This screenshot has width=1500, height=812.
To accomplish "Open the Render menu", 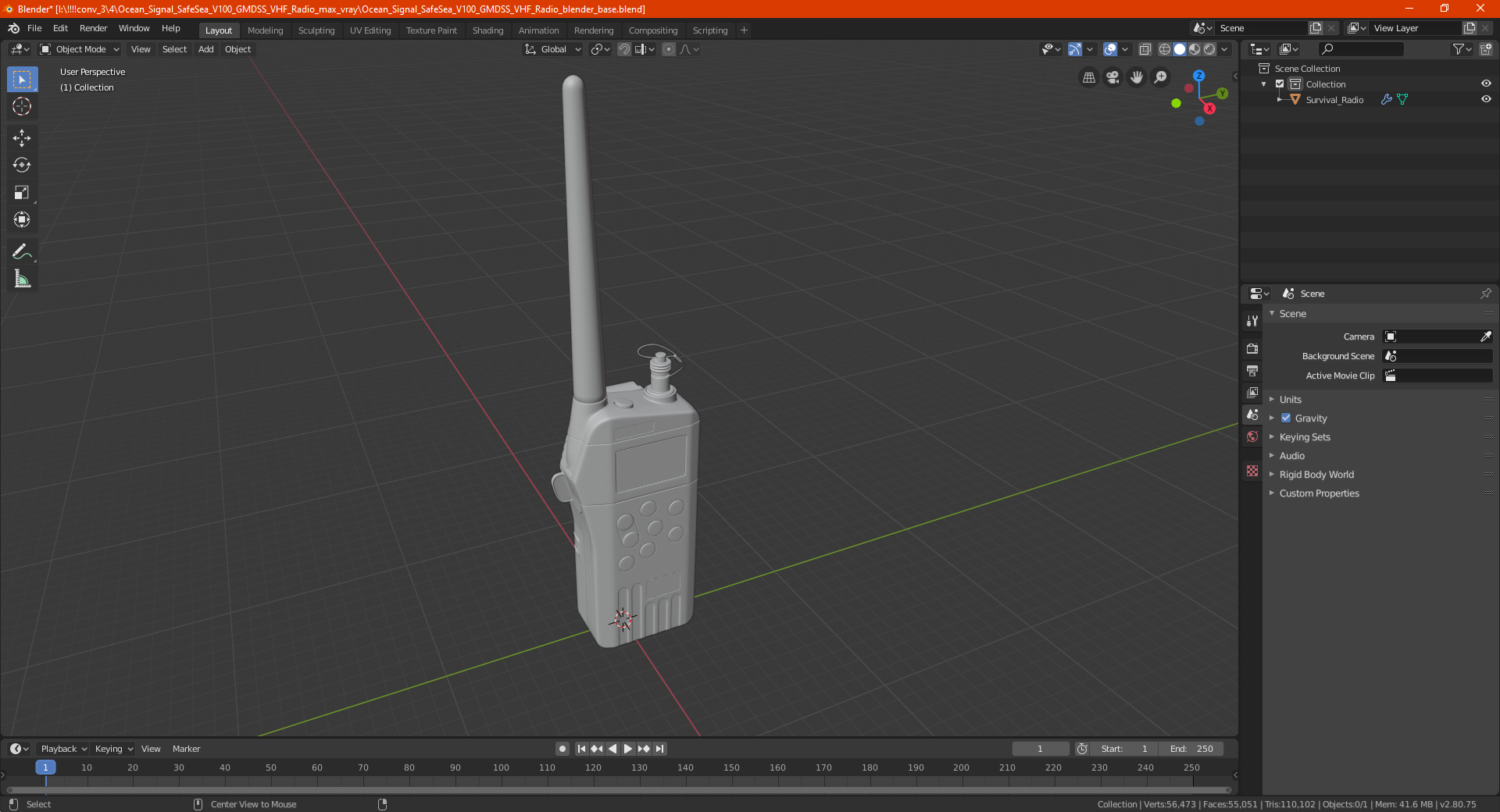I will coord(93,28).
